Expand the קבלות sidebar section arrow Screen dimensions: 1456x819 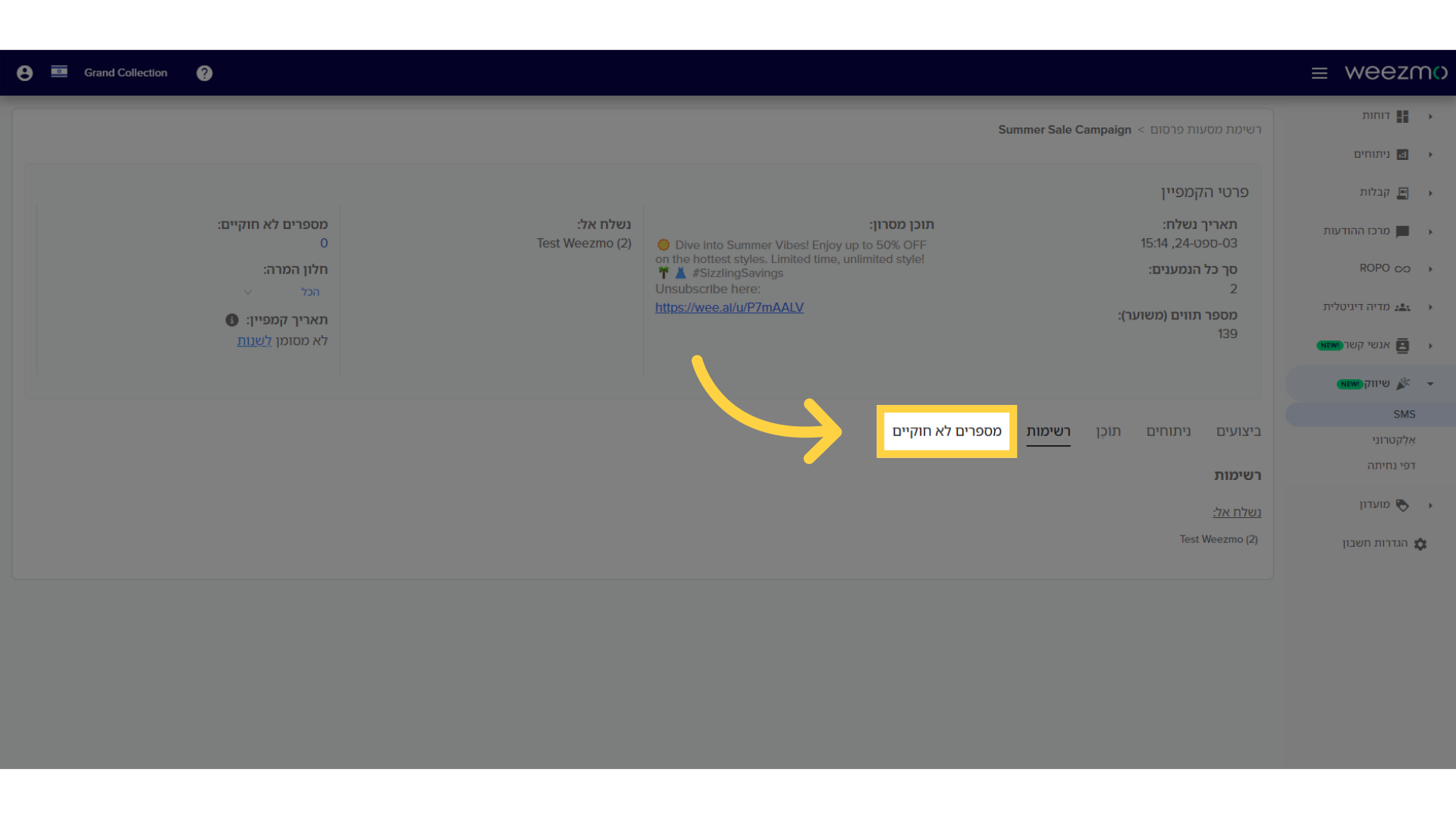(x=1430, y=193)
